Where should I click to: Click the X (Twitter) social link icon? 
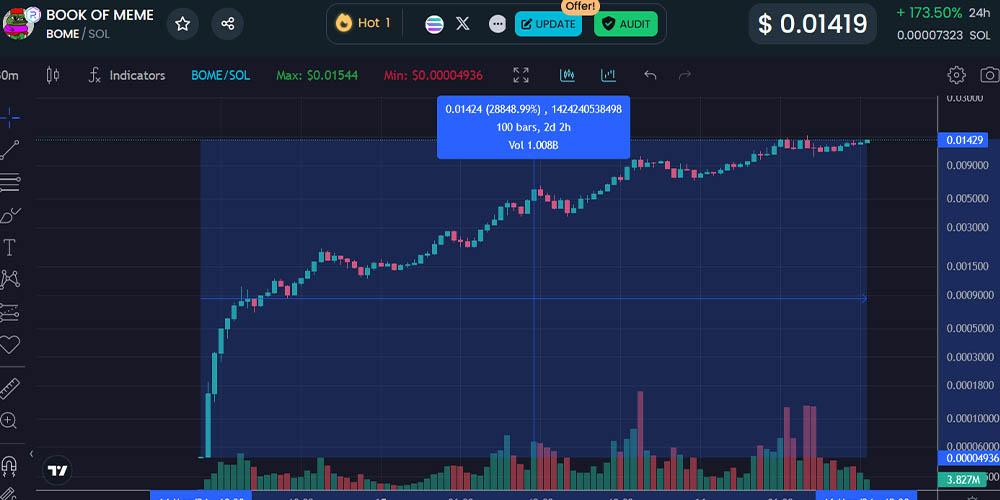click(463, 24)
